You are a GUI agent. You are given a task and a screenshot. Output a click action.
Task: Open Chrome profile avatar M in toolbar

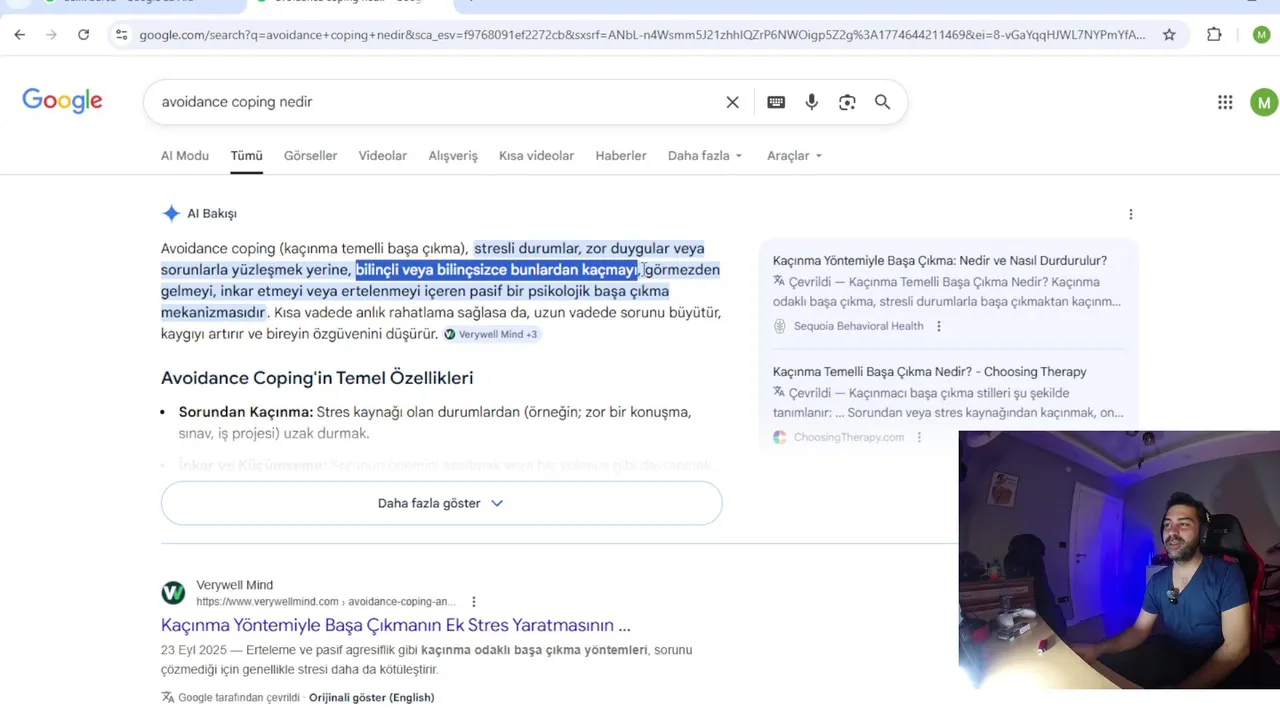[x=1261, y=34]
